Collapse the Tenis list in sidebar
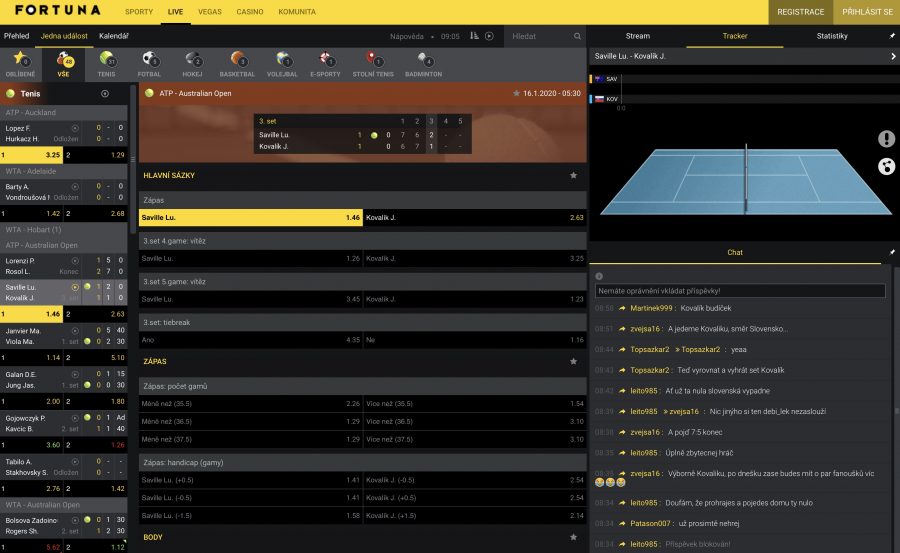 coord(105,93)
